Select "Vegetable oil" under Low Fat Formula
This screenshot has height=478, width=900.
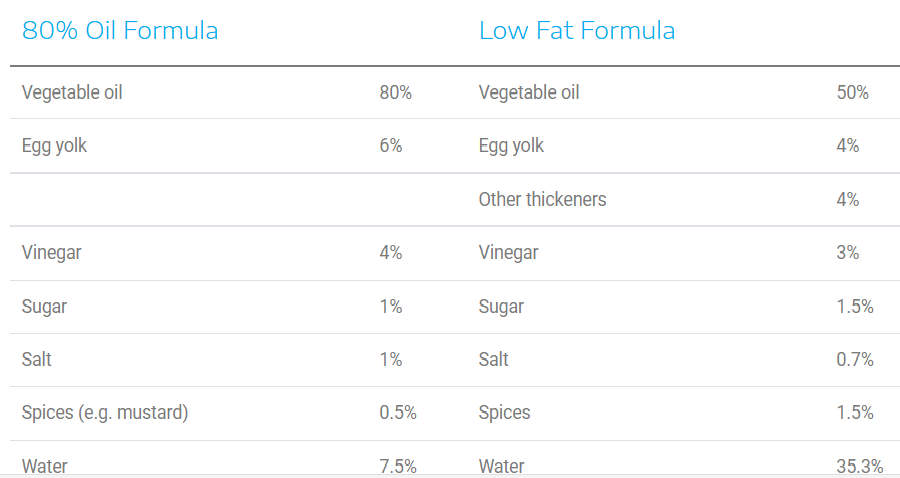point(529,93)
